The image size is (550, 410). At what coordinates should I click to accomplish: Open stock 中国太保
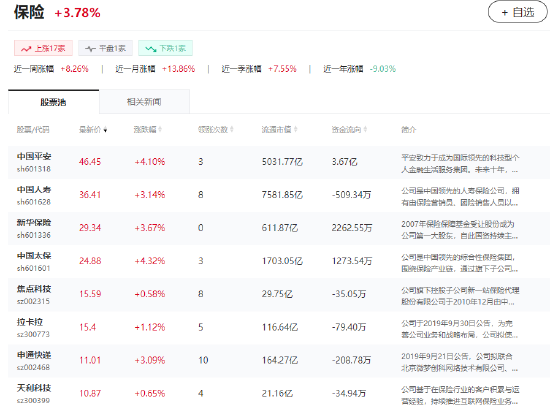point(34,256)
